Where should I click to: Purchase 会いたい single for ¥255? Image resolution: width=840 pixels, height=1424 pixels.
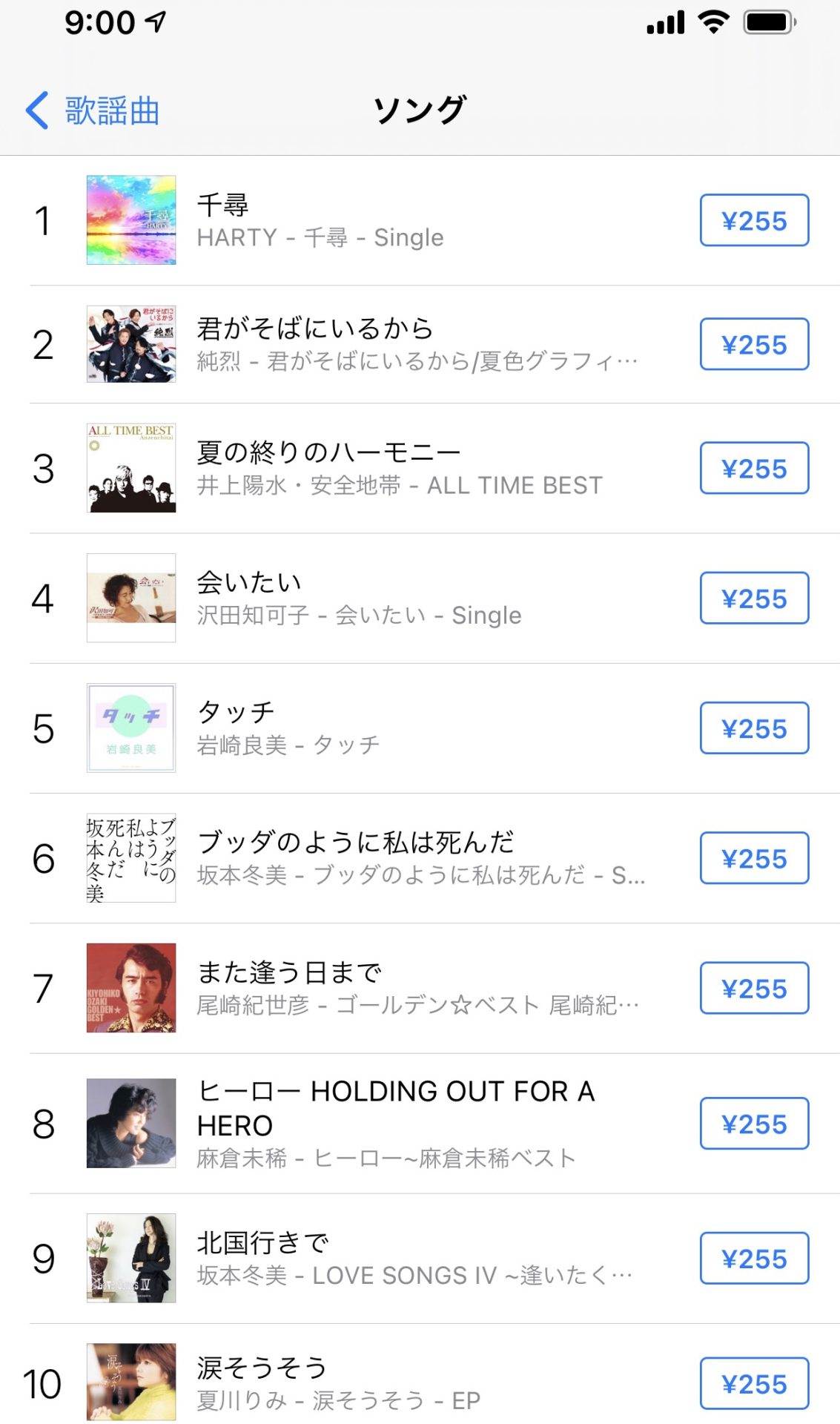[754, 598]
